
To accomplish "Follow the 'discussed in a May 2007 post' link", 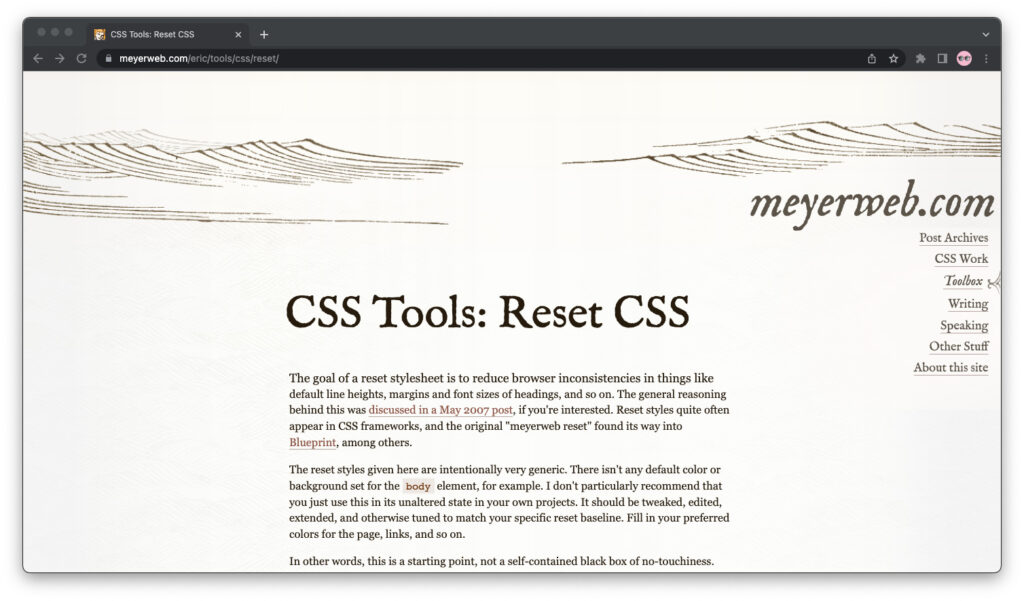I will click(440, 410).
